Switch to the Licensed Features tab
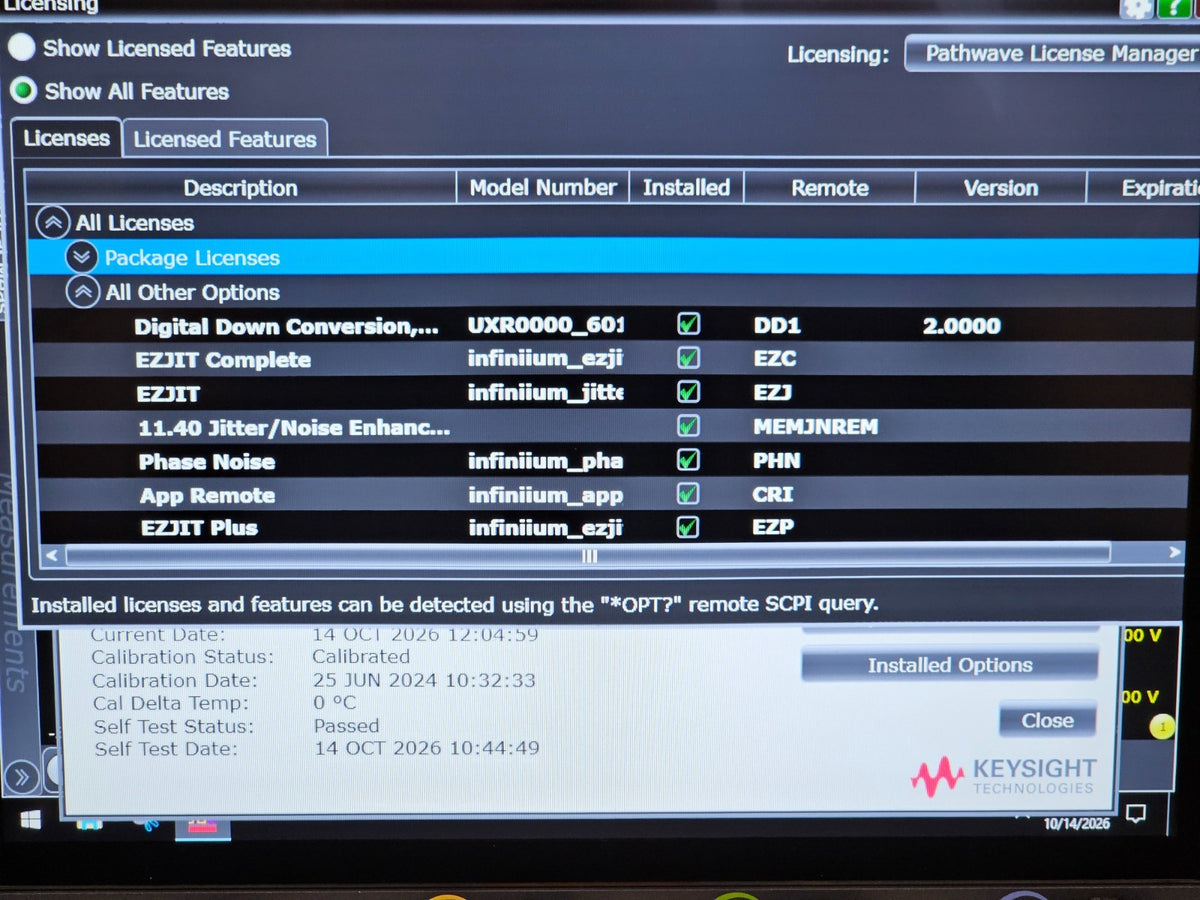The height and width of the screenshot is (900, 1200). click(225, 139)
